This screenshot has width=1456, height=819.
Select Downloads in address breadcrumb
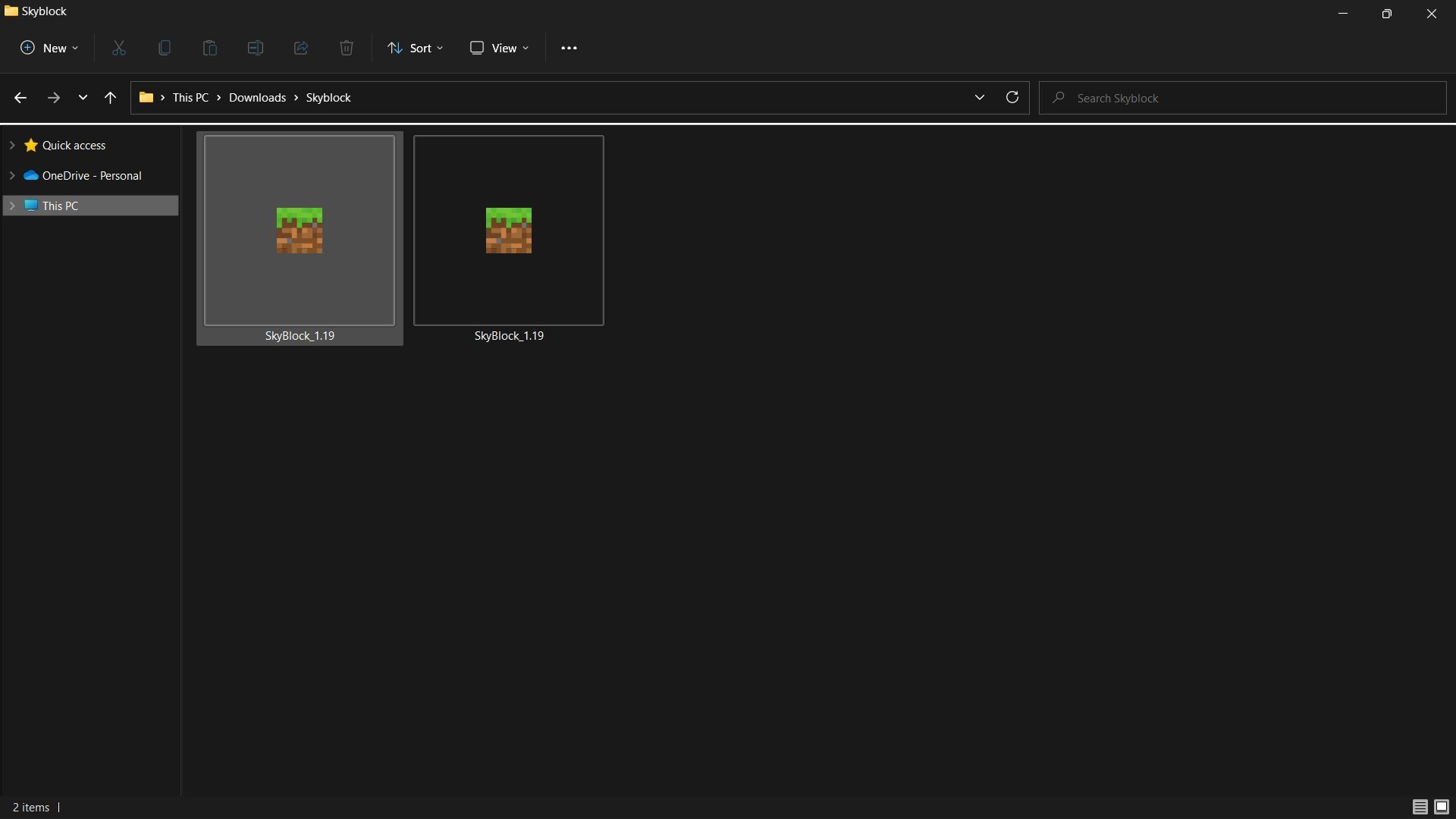258,98
